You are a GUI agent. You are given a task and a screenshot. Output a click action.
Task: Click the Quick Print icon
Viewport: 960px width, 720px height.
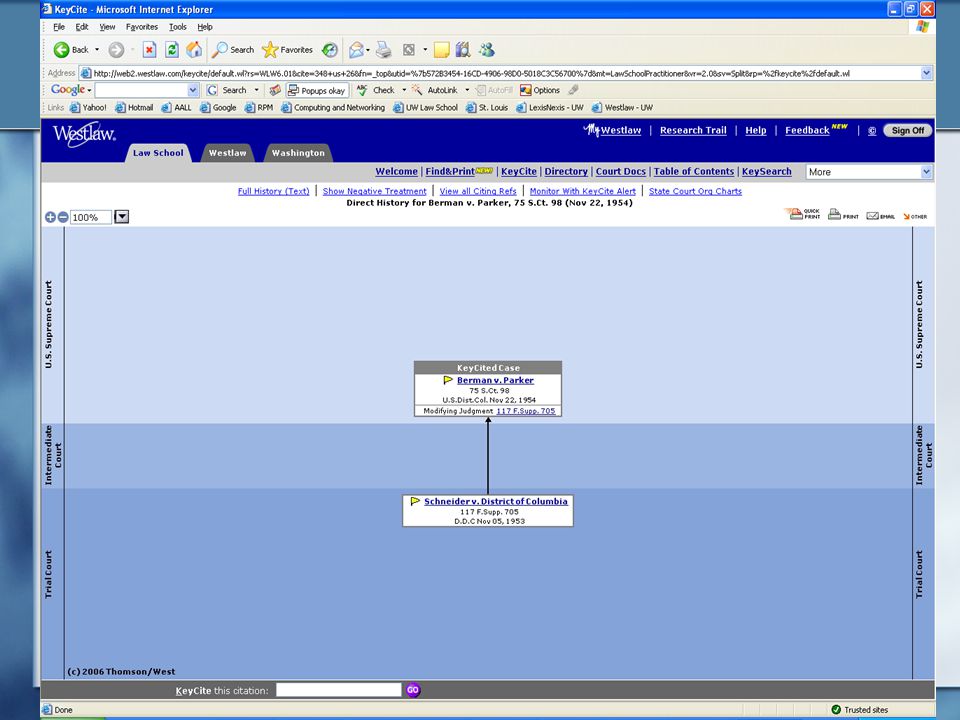click(804, 214)
